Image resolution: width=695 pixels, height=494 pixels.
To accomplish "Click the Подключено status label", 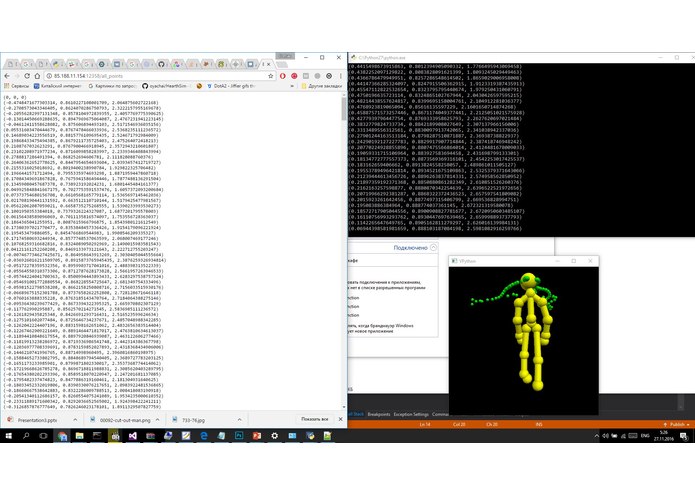I will [410, 248].
